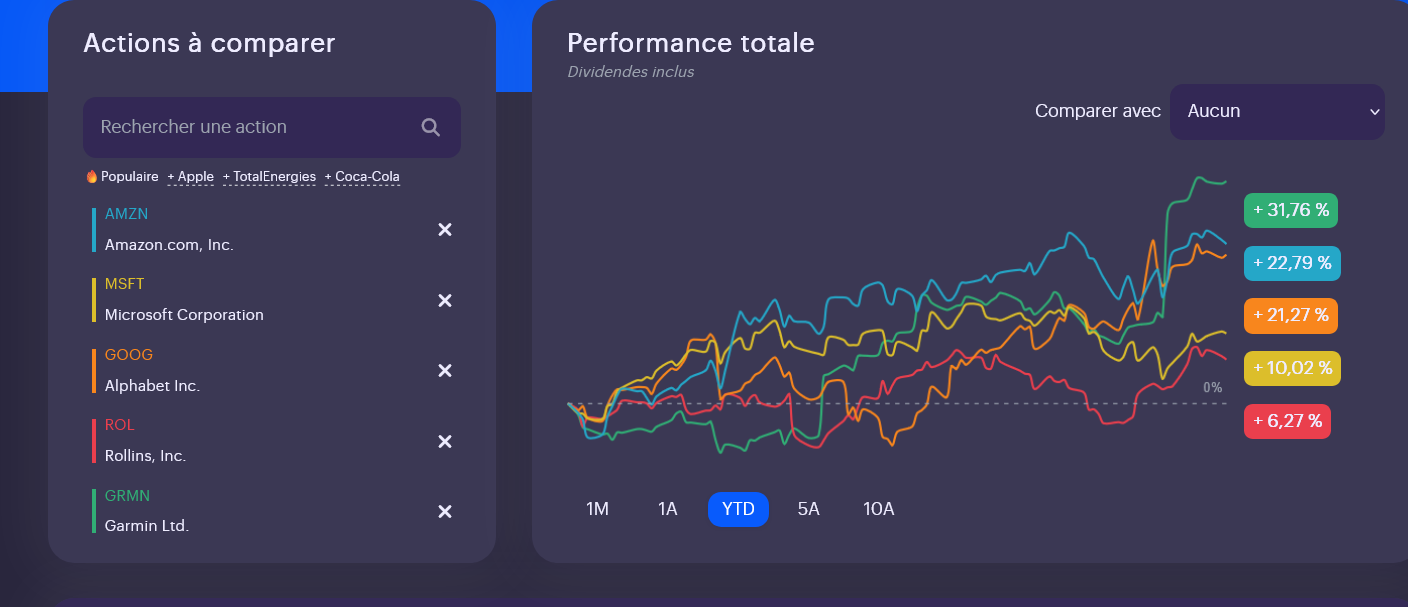Add TotalEnergies suggestion link

point(270,177)
